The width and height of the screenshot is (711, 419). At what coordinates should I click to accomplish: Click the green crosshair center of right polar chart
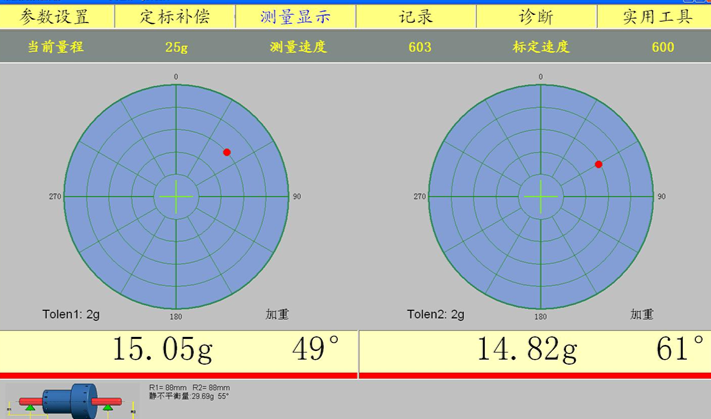point(541,196)
